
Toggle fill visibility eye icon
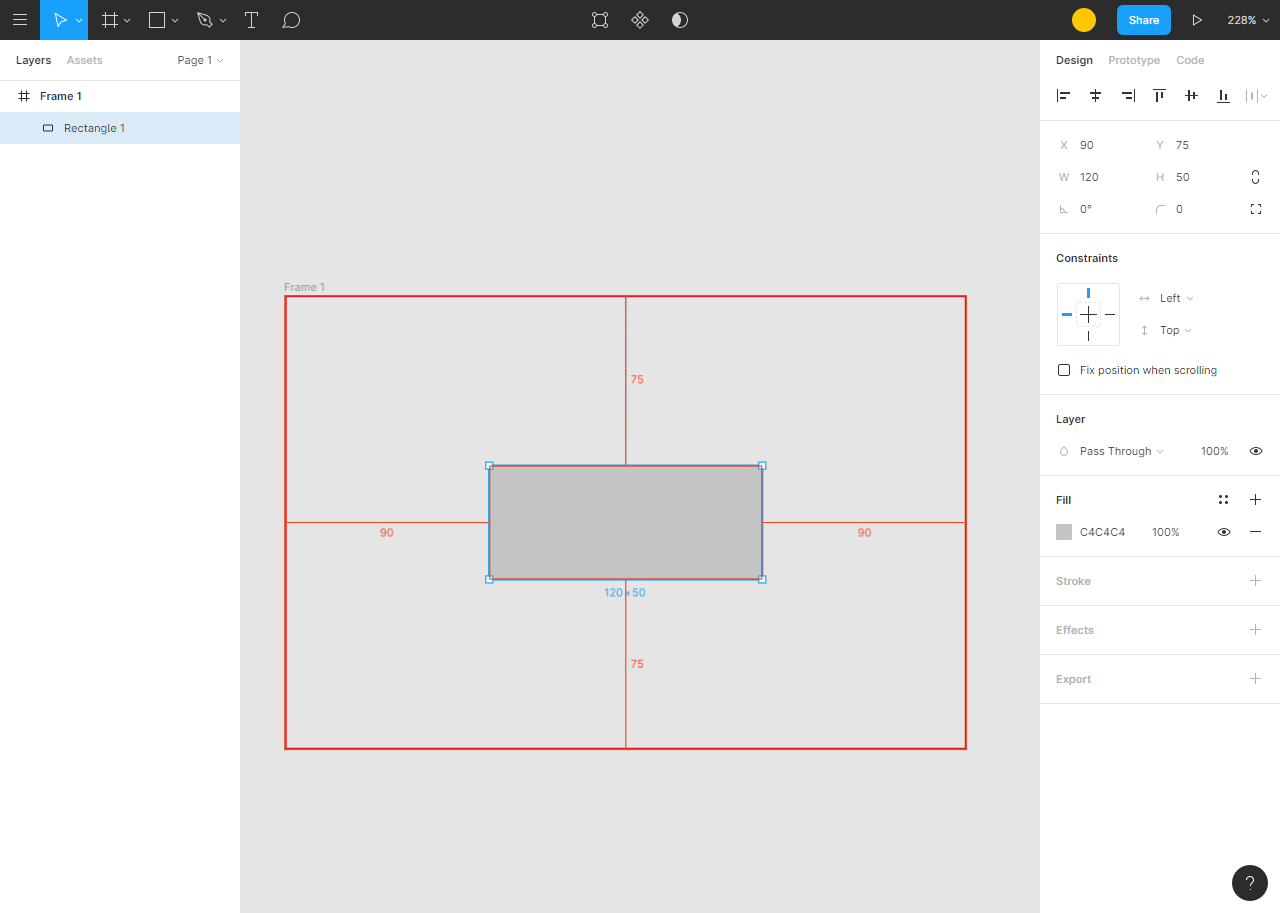point(1223,532)
